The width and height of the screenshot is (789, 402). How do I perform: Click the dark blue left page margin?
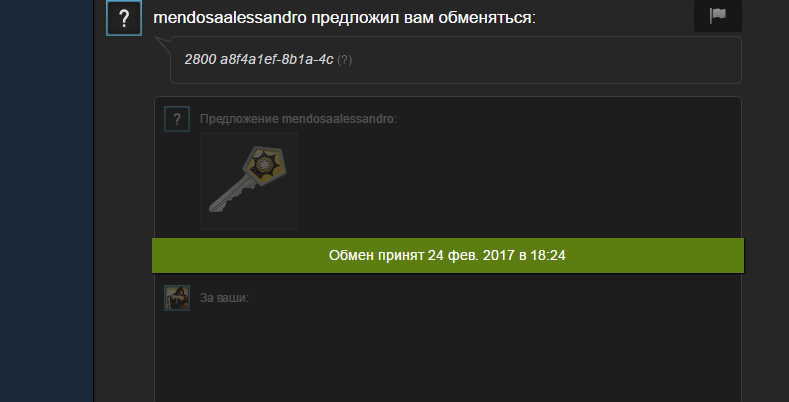(46, 201)
